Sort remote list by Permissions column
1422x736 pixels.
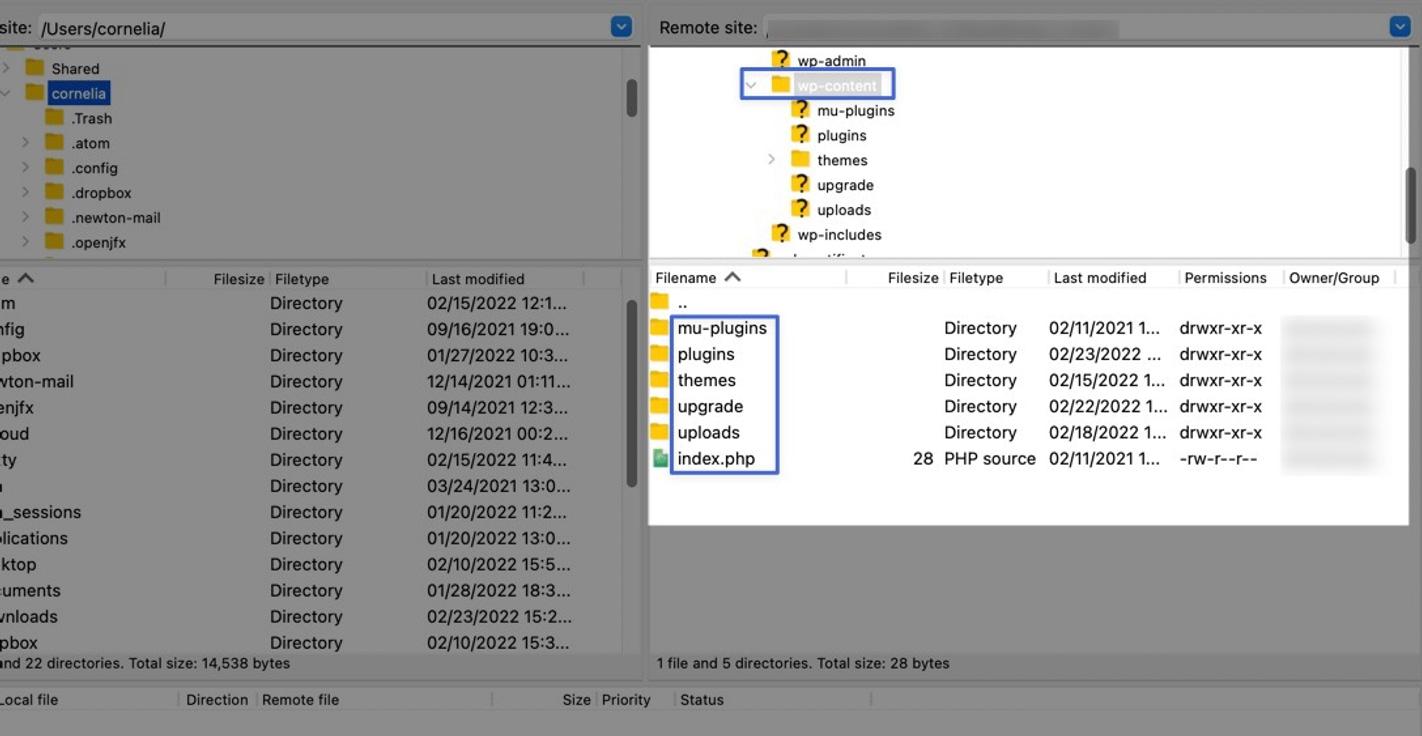(1225, 278)
